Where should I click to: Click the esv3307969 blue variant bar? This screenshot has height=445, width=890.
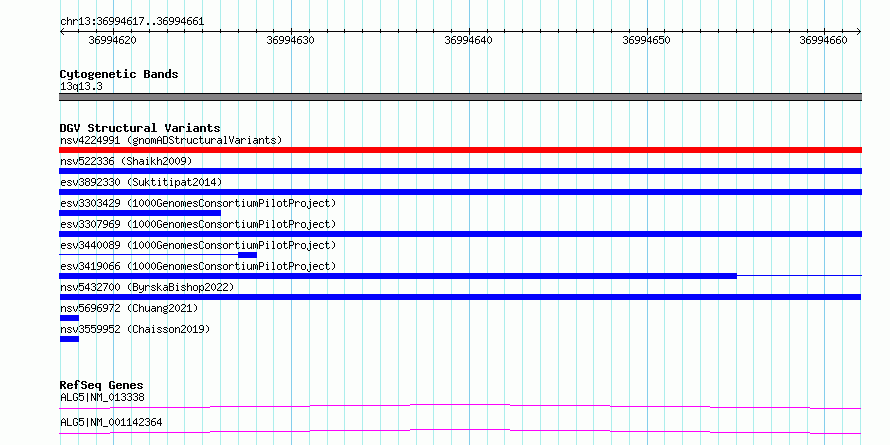460,234
